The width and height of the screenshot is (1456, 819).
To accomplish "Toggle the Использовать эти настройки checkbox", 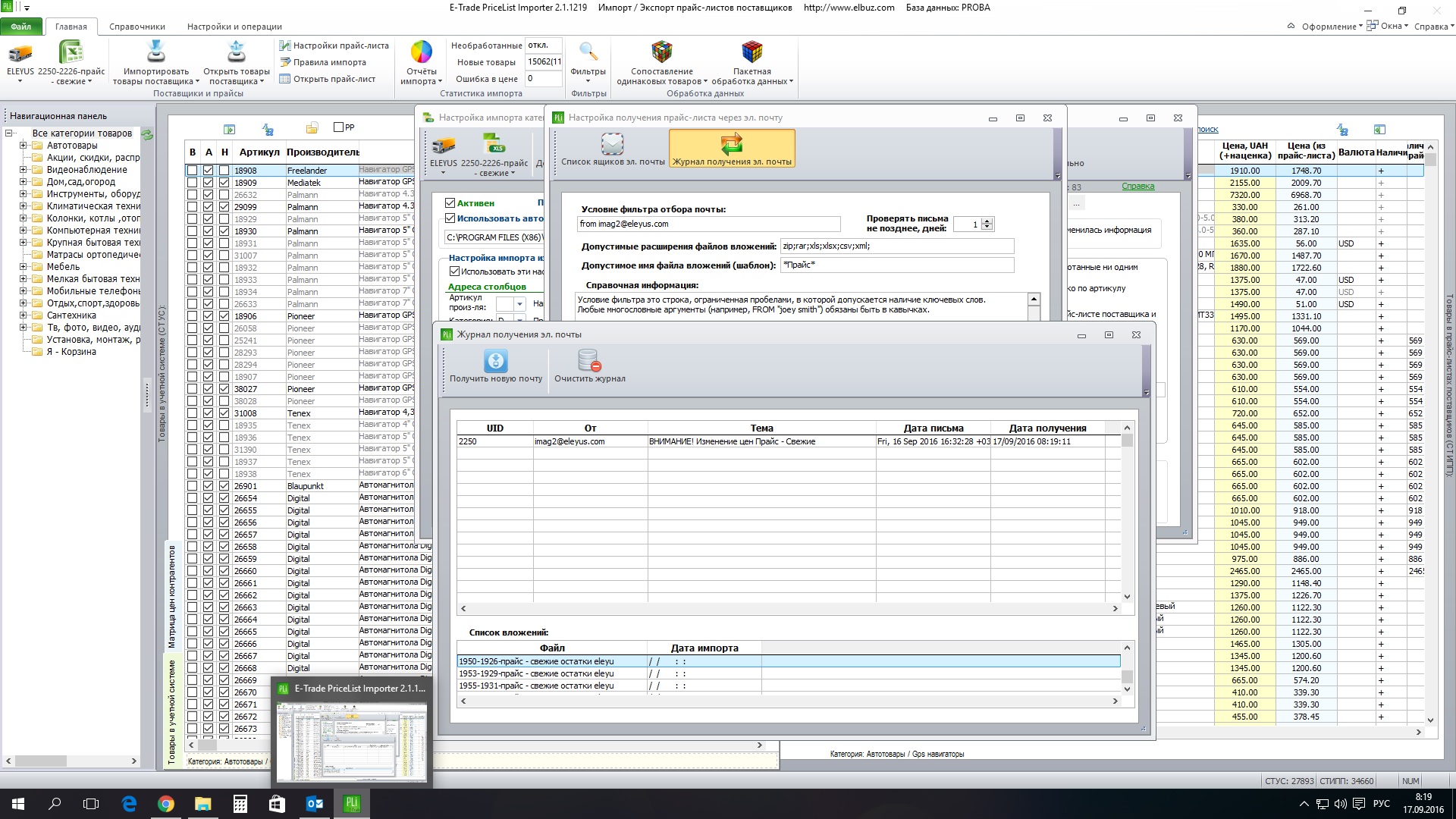I will pyautogui.click(x=454, y=271).
